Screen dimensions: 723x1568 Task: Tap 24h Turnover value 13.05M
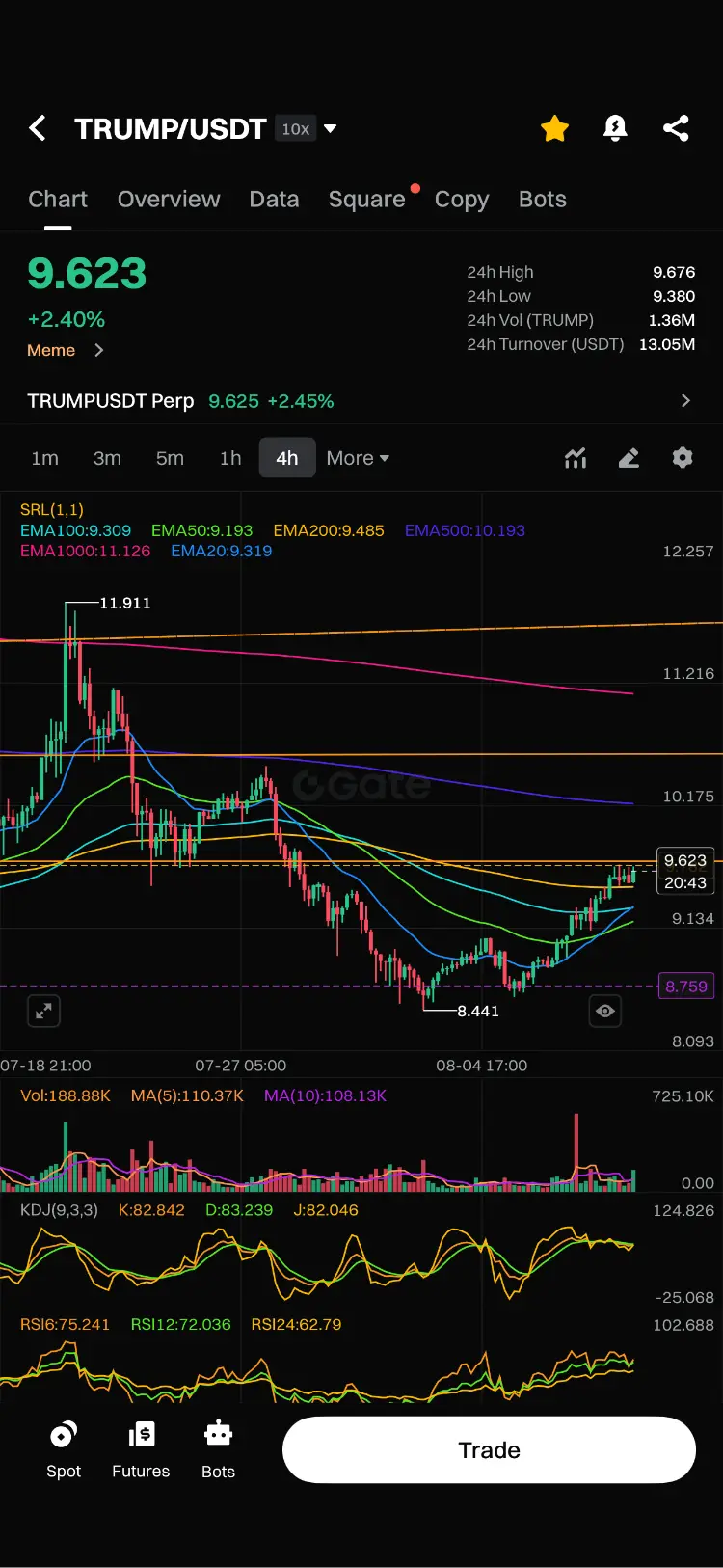click(x=667, y=344)
